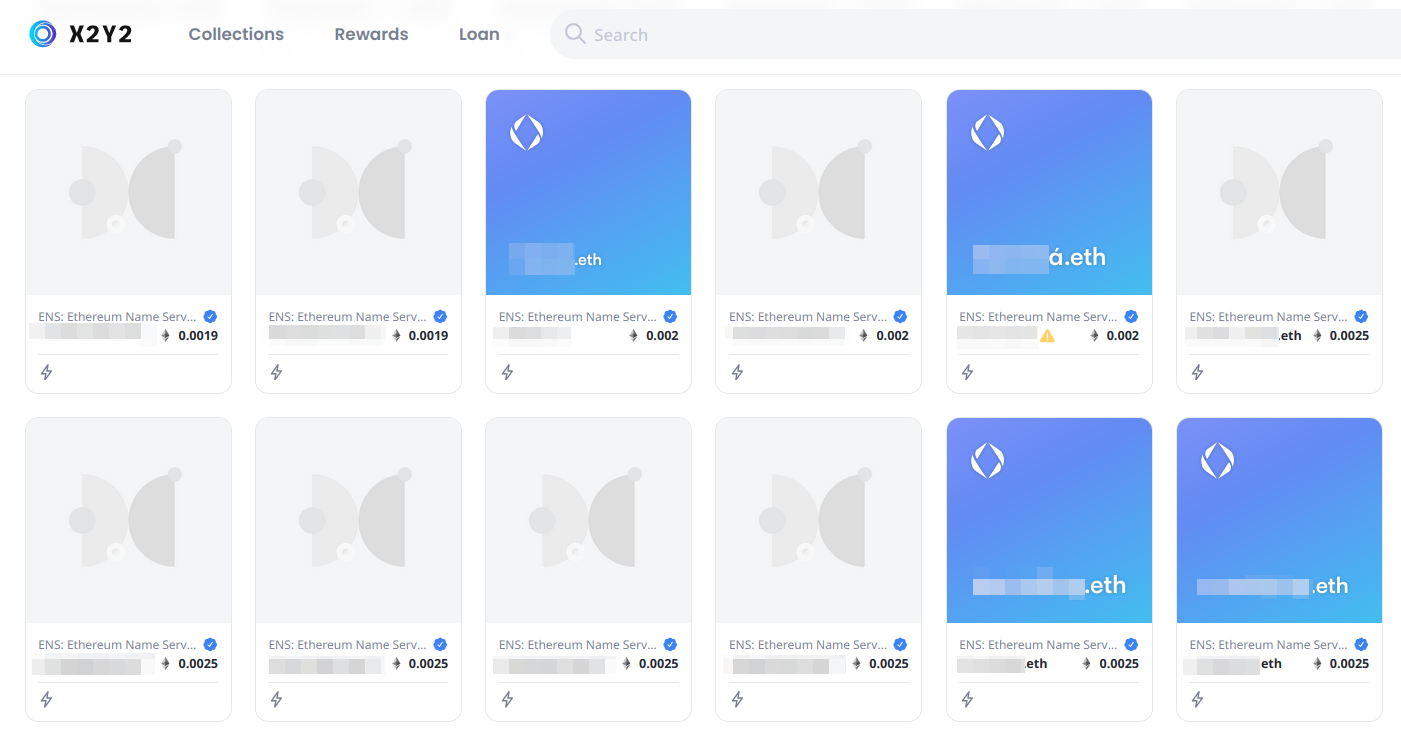Viewport: 1401px width, 737px height.
Task: Click the ENS logo on the á.eth card
Action: tap(987, 132)
